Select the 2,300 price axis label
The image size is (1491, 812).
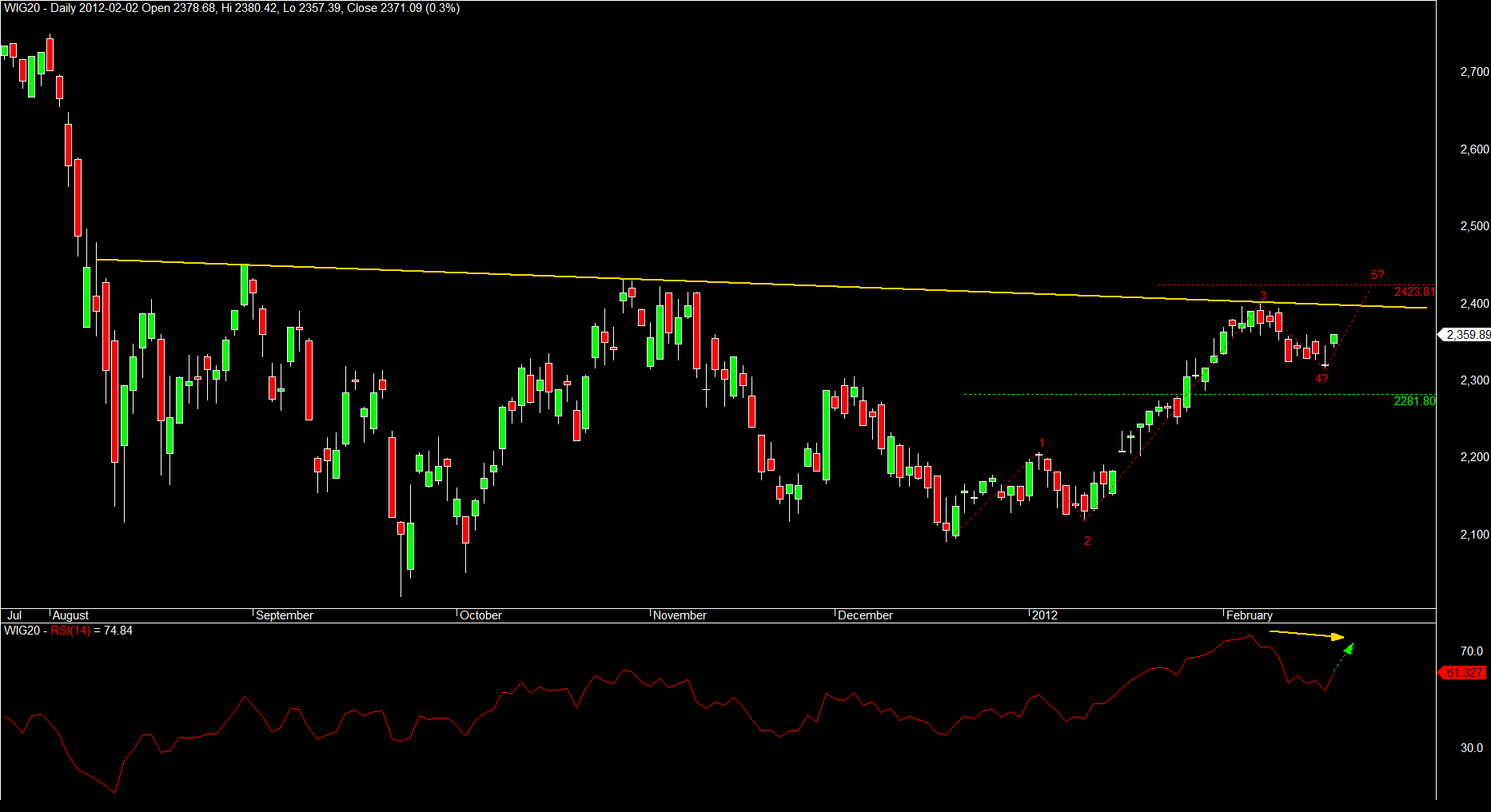tap(1474, 380)
